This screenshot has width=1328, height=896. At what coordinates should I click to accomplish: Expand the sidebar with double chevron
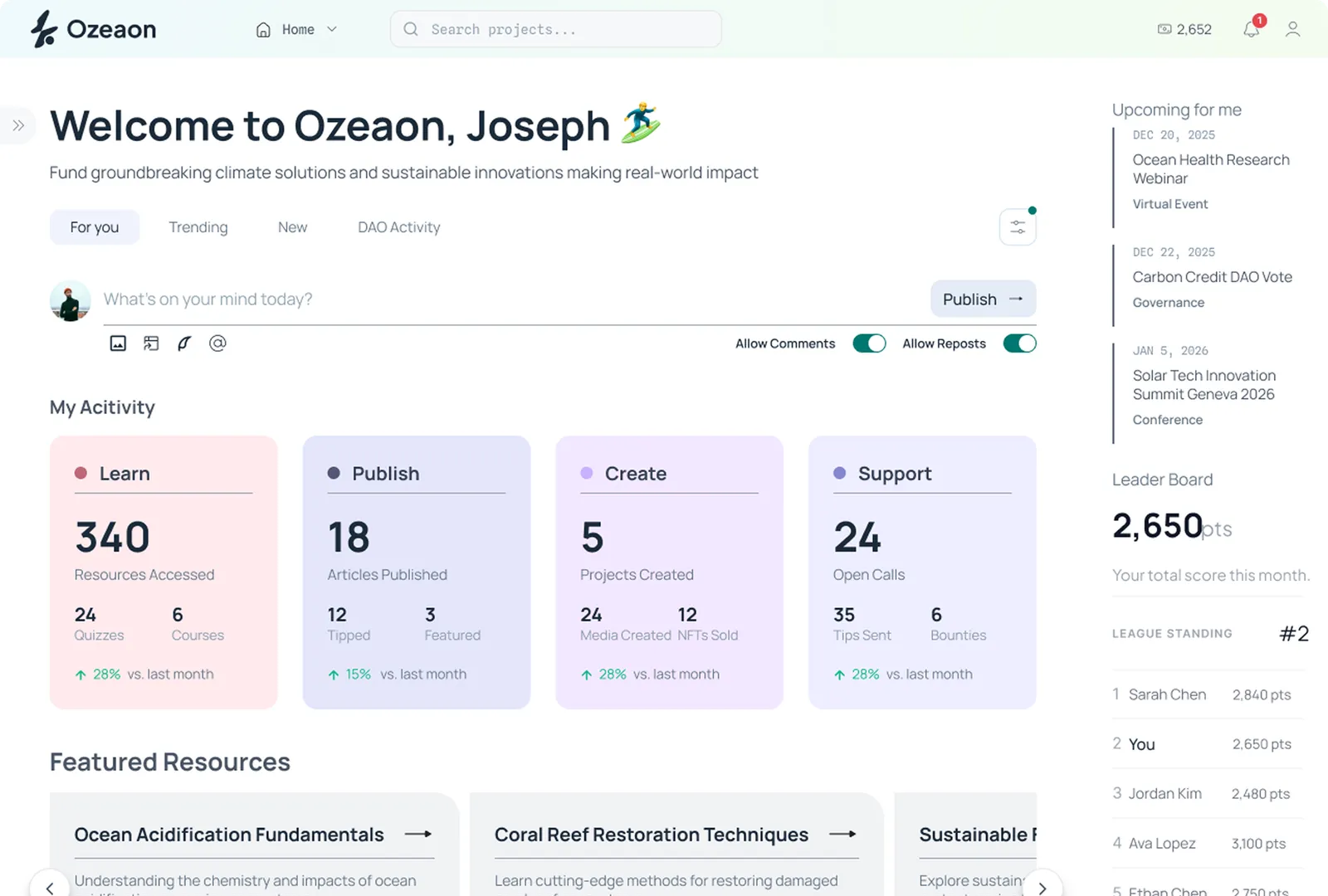point(17,126)
